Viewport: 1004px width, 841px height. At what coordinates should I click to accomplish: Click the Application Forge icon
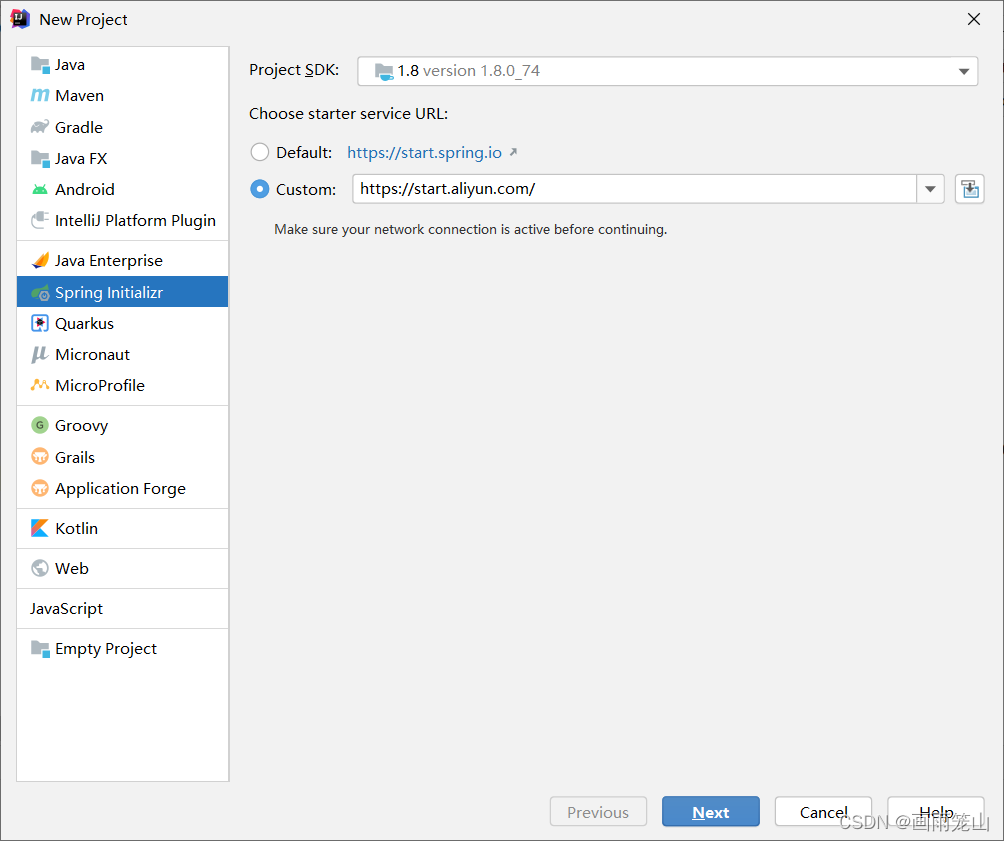pyautogui.click(x=40, y=488)
